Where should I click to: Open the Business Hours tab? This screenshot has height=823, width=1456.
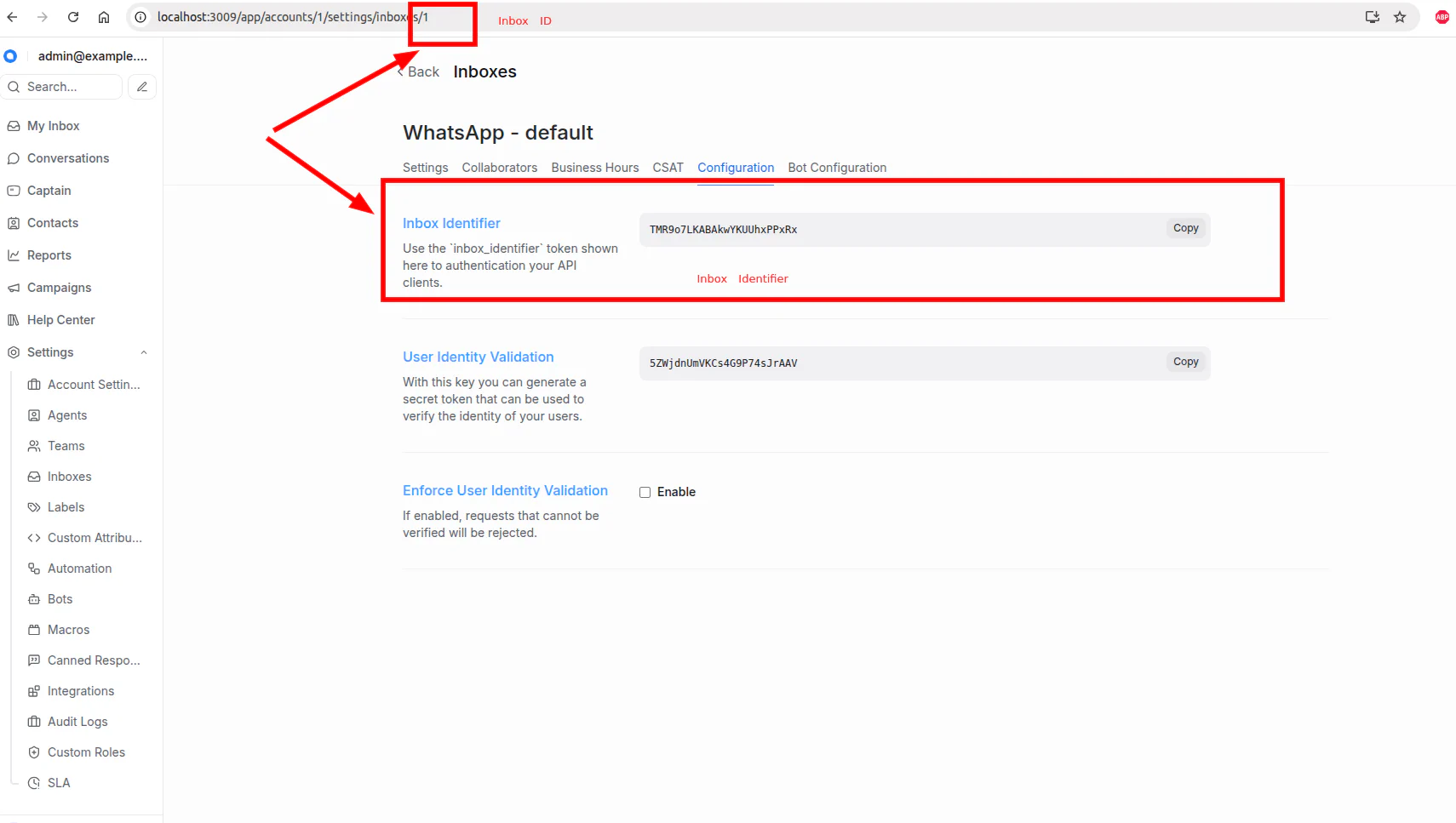tap(595, 168)
